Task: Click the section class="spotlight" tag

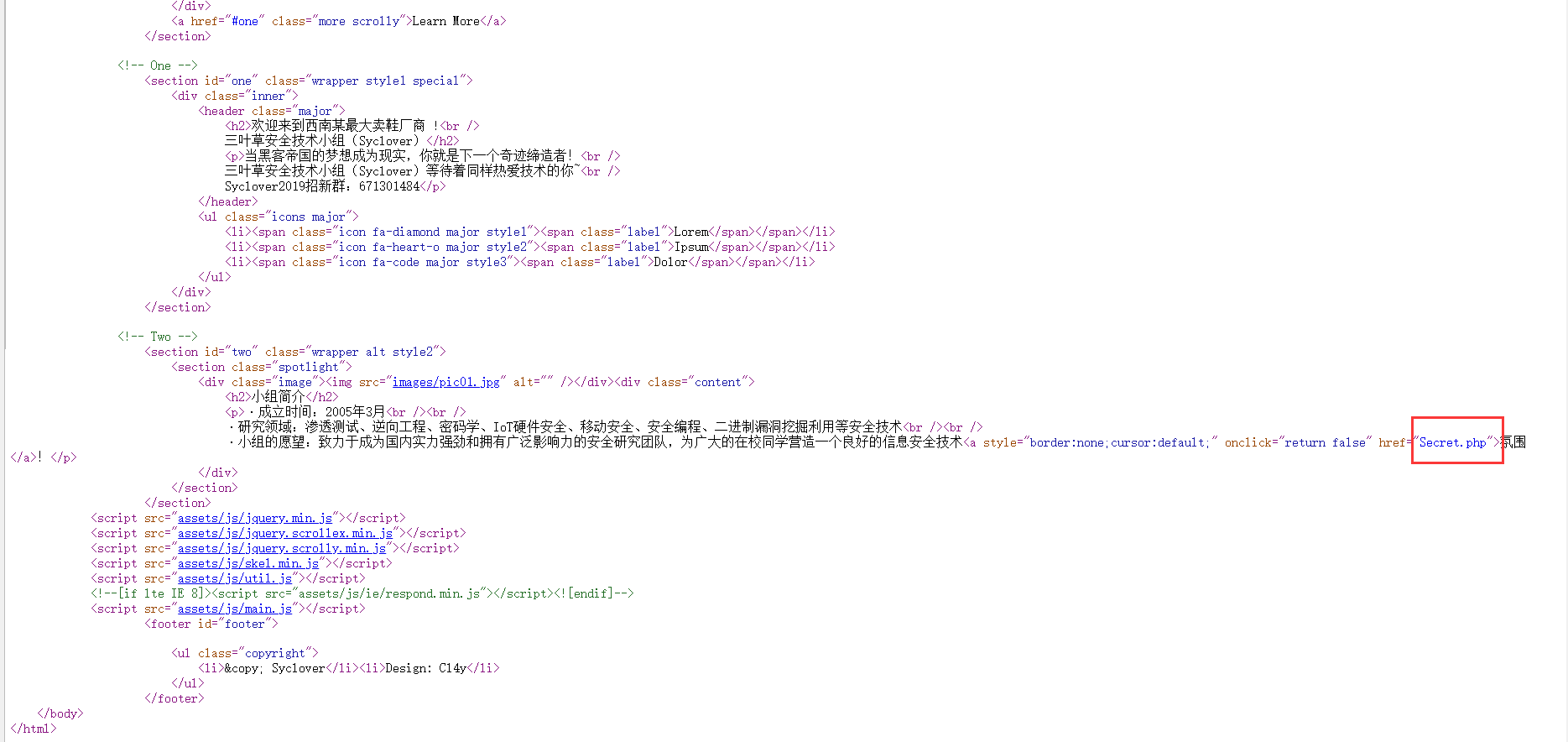Action: tap(262, 367)
